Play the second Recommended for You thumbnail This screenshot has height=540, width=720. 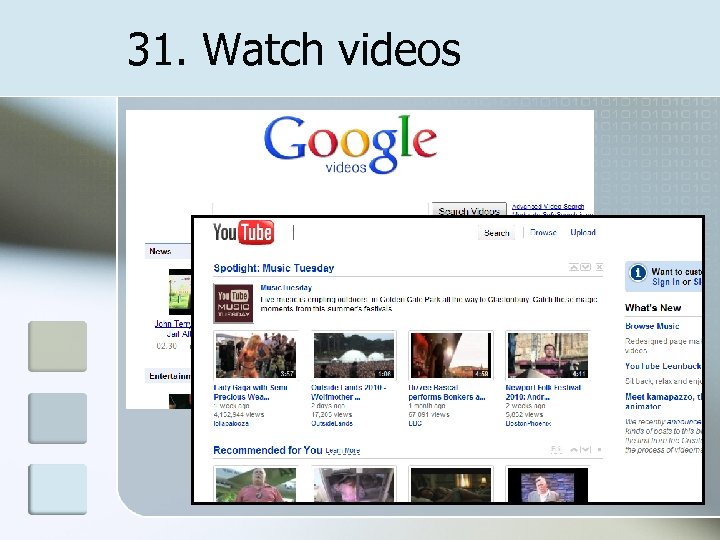[x=354, y=485]
